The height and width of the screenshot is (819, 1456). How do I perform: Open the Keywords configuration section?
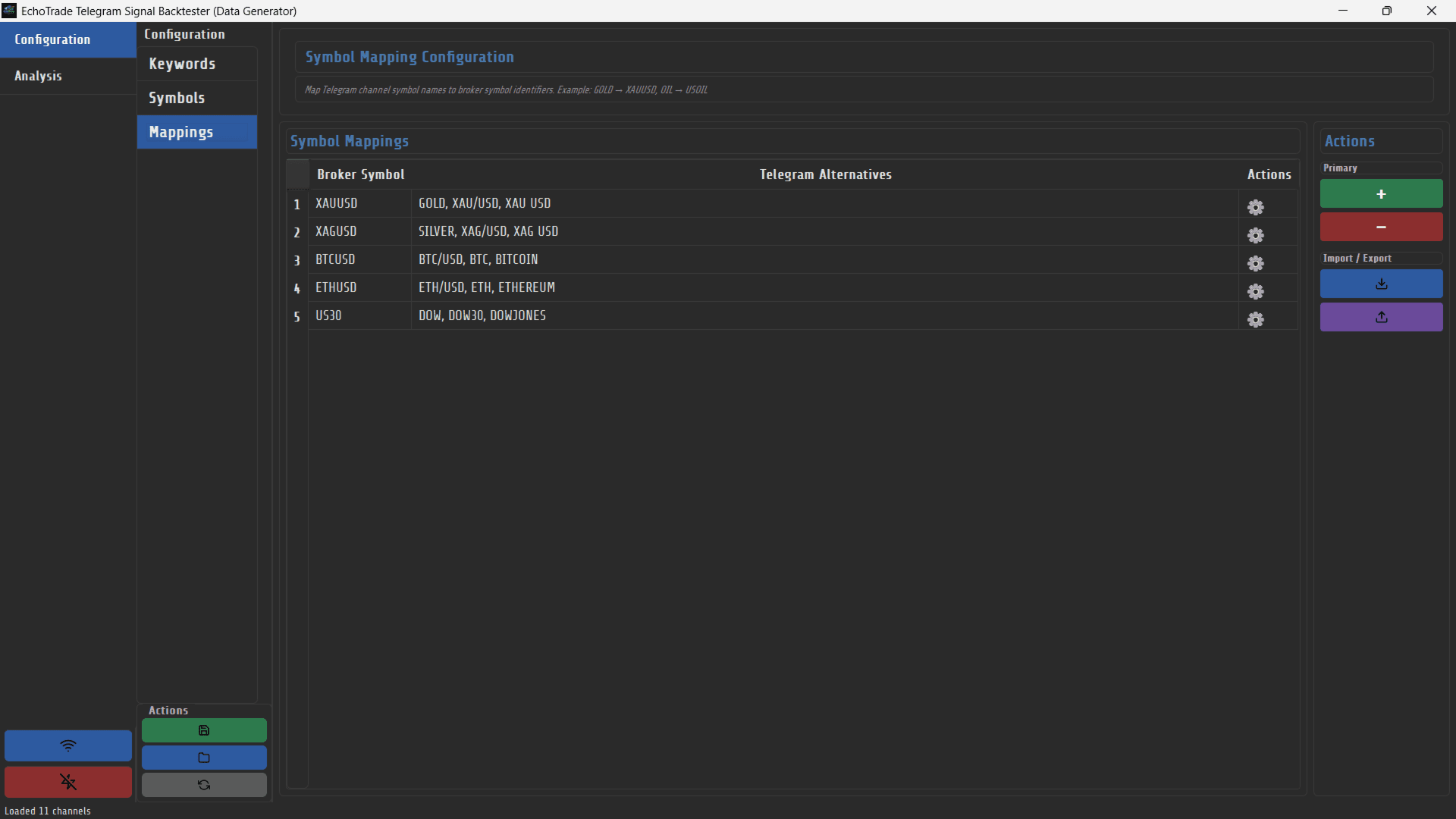(x=197, y=64)
